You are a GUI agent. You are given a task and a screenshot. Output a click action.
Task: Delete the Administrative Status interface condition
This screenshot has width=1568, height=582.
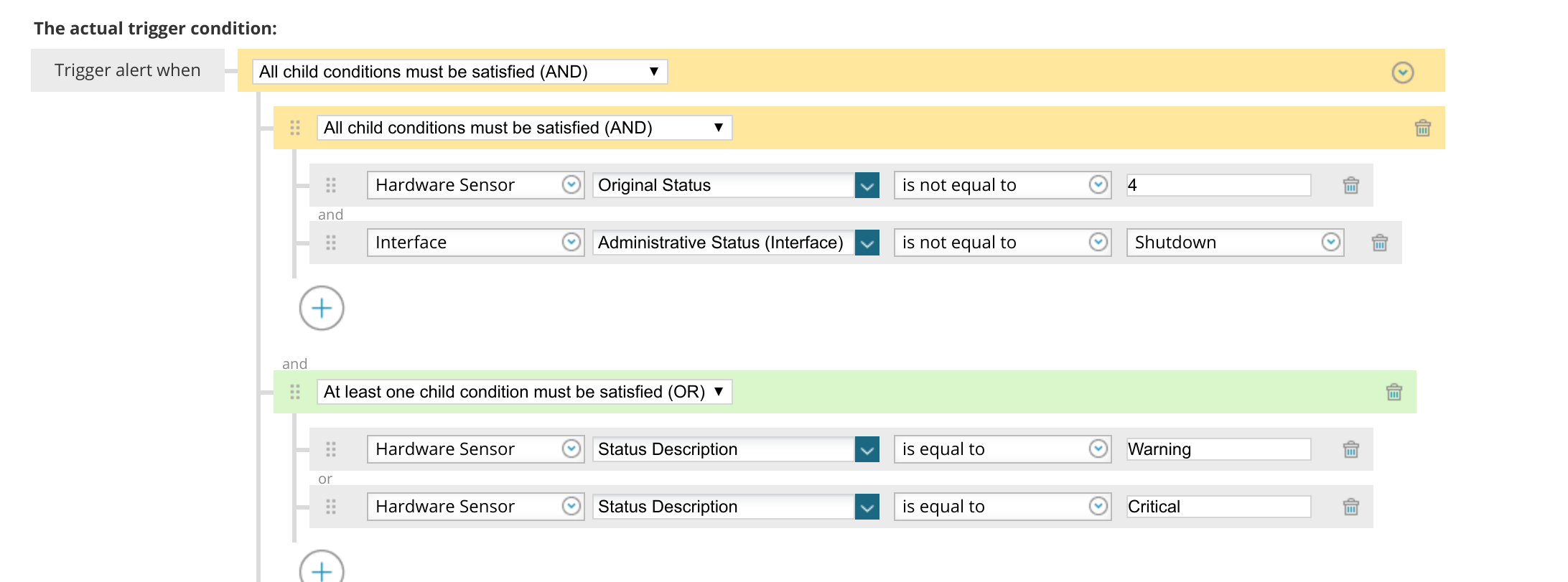pos(1379,243)
